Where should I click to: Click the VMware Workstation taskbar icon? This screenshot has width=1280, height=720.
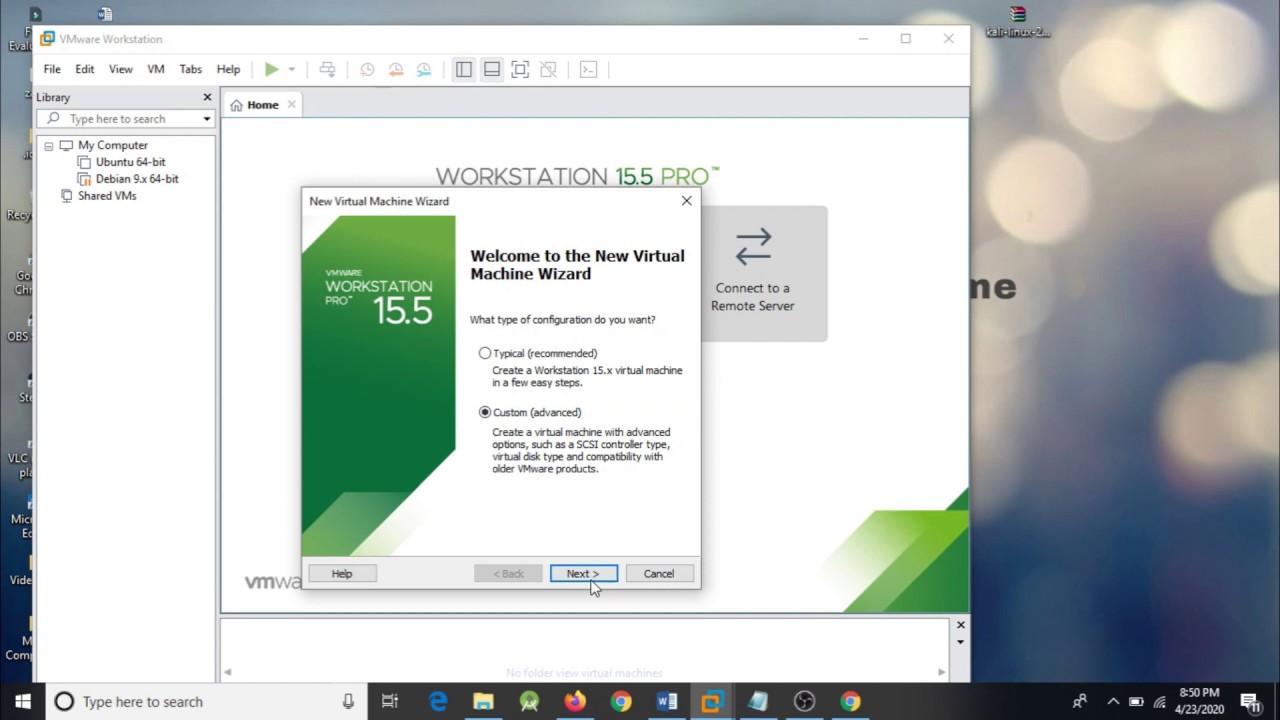tap(712, 701)
